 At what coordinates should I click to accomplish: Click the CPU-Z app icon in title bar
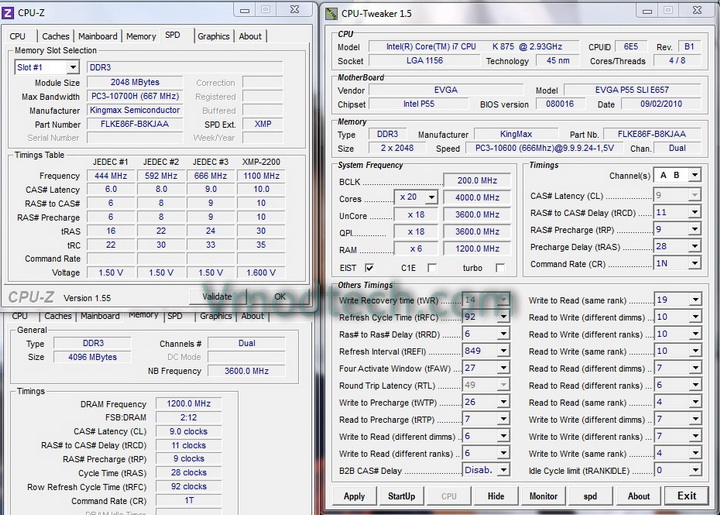point(8,12)
